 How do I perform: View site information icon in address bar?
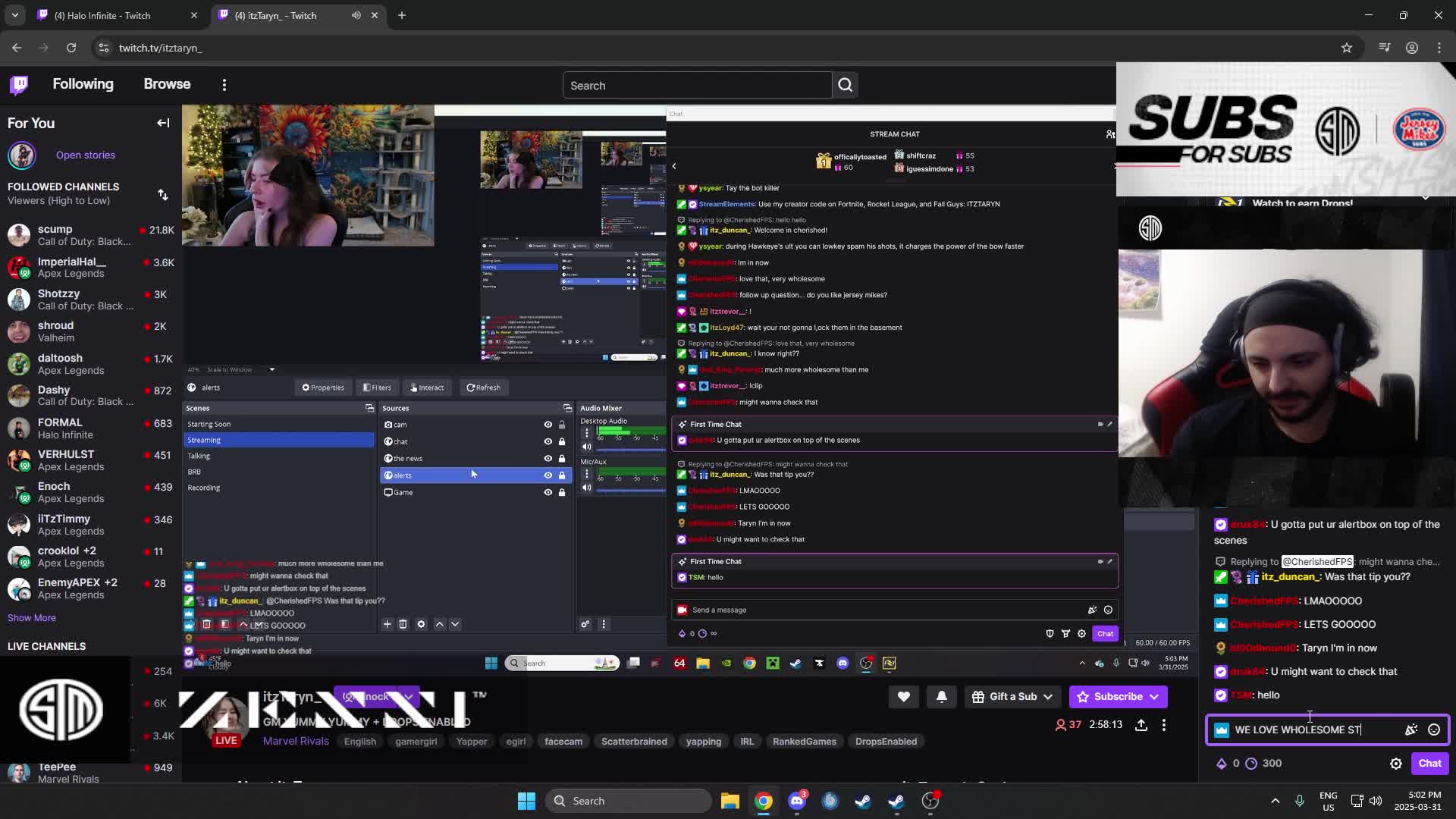104,48
